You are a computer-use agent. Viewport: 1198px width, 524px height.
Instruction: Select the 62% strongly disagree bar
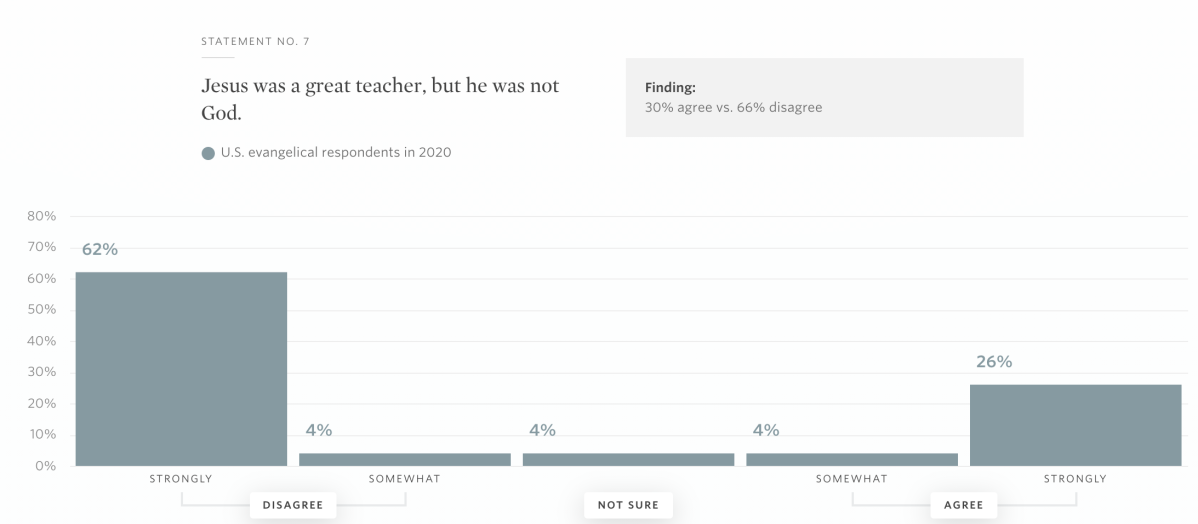[181, 369]
